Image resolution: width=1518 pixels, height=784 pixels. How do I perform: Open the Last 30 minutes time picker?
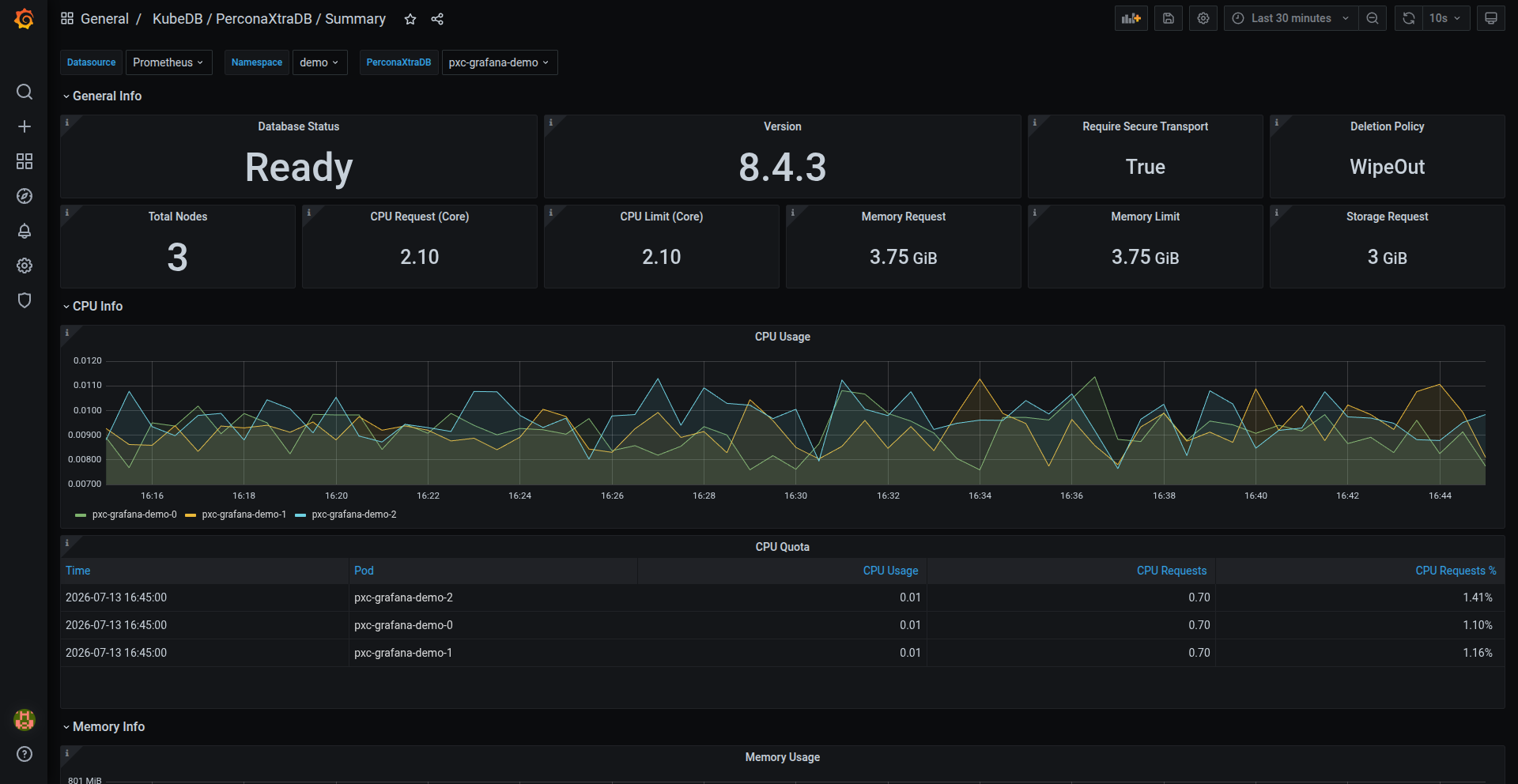coord(1290,18)
